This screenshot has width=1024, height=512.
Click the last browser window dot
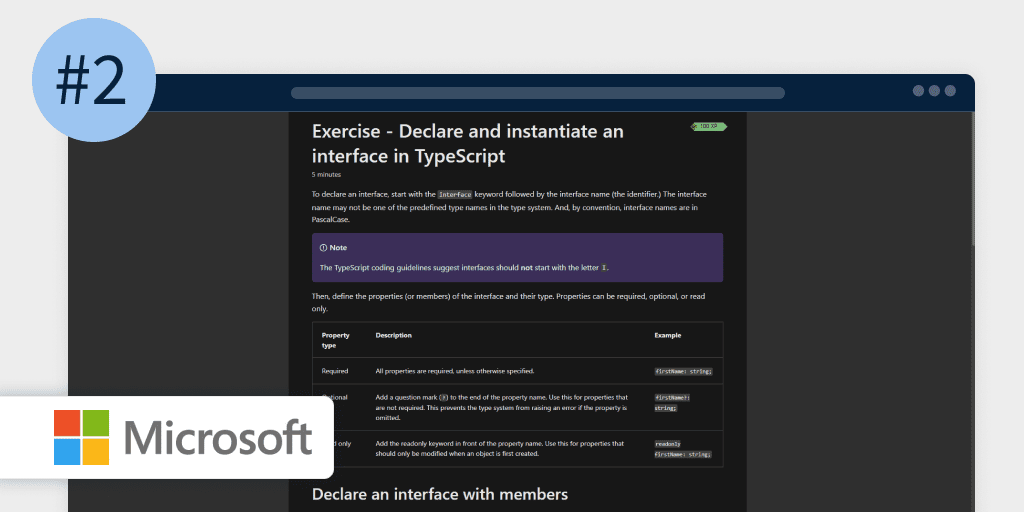click(950, 91)
